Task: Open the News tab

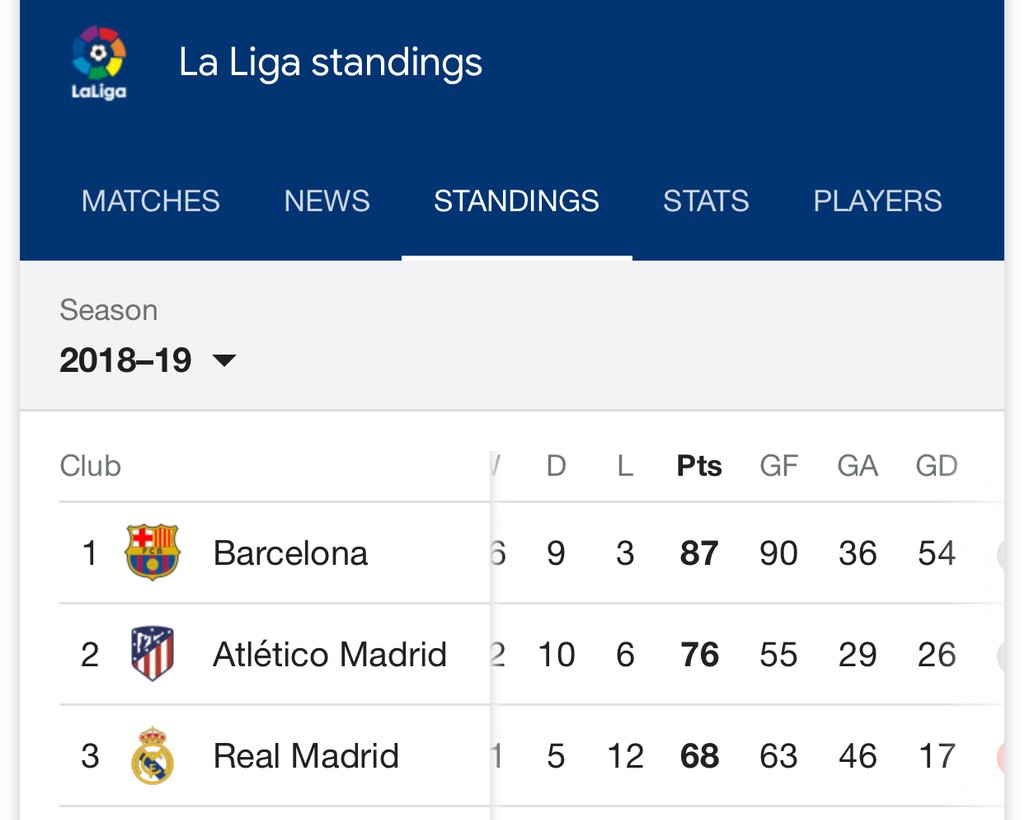Action: coord(327,201)
